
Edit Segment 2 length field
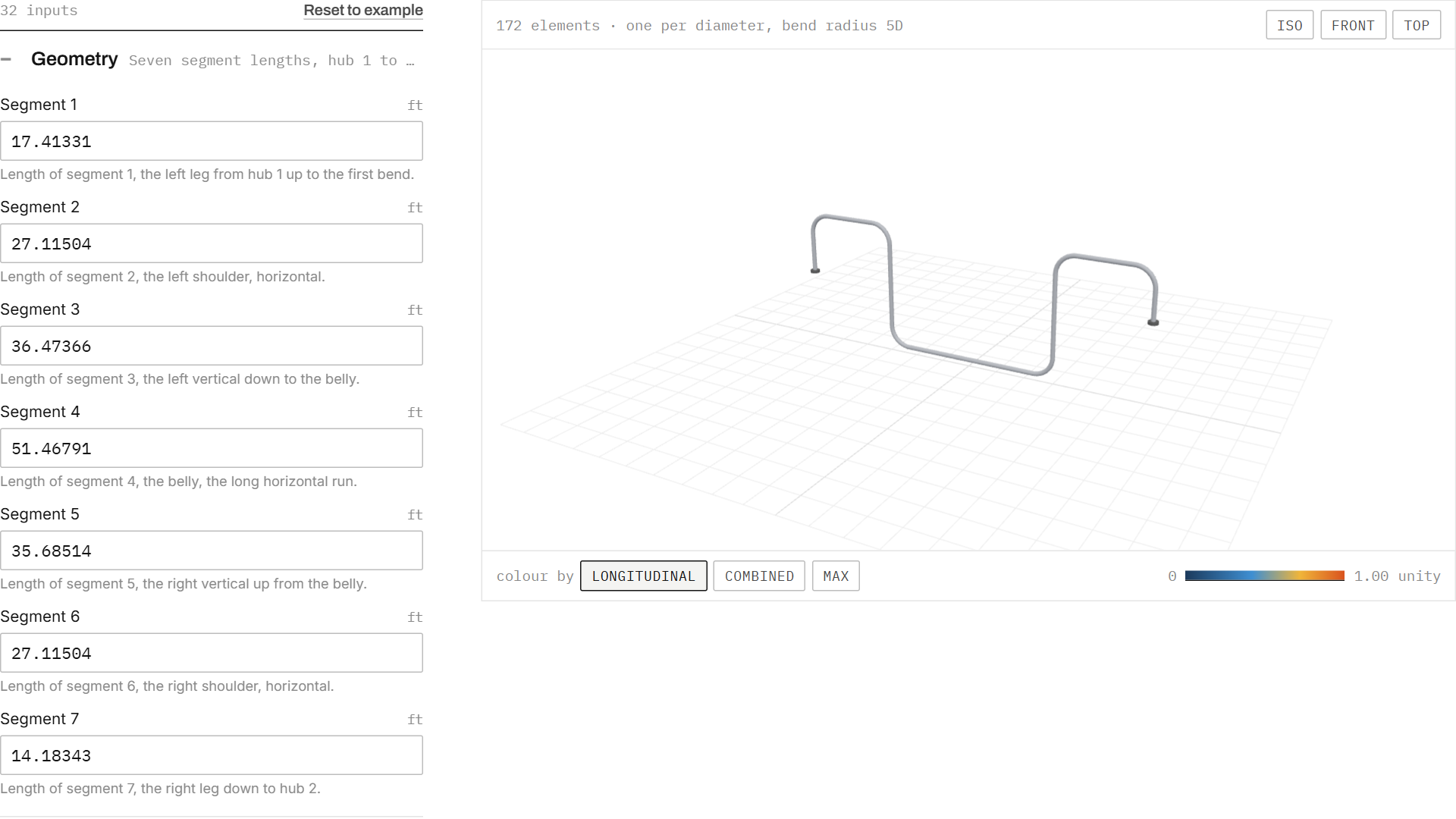click(x=212, y=243)
